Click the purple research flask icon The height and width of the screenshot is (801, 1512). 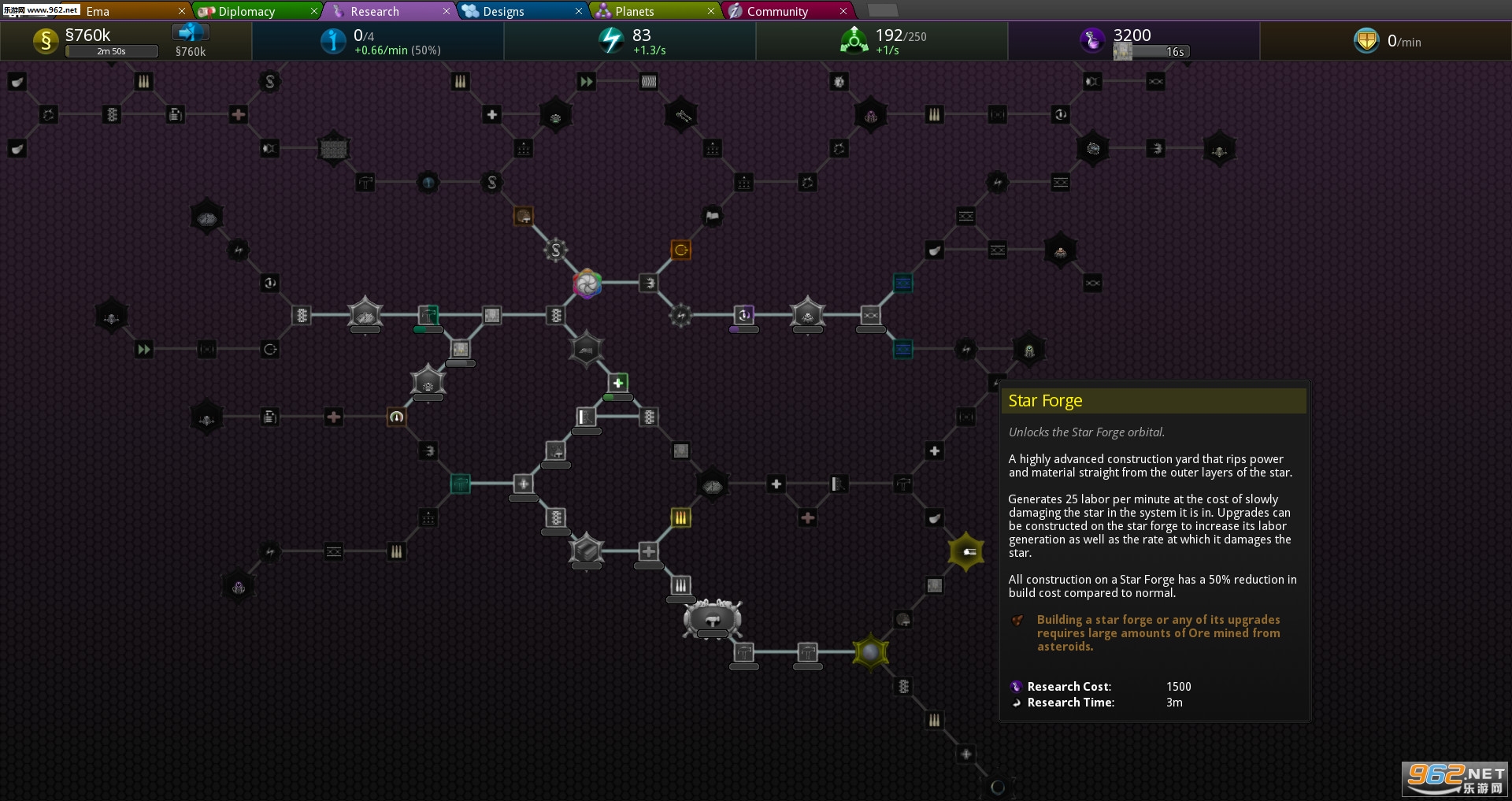coord(1092,39)
